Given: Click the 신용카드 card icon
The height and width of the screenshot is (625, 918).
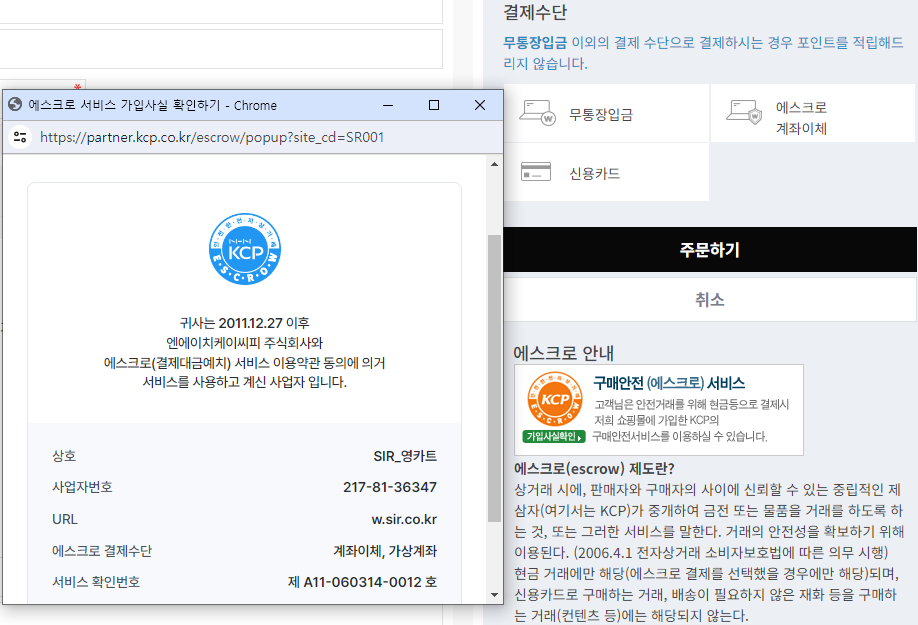Looking at the screenshot, I should [x=536, y=172].
